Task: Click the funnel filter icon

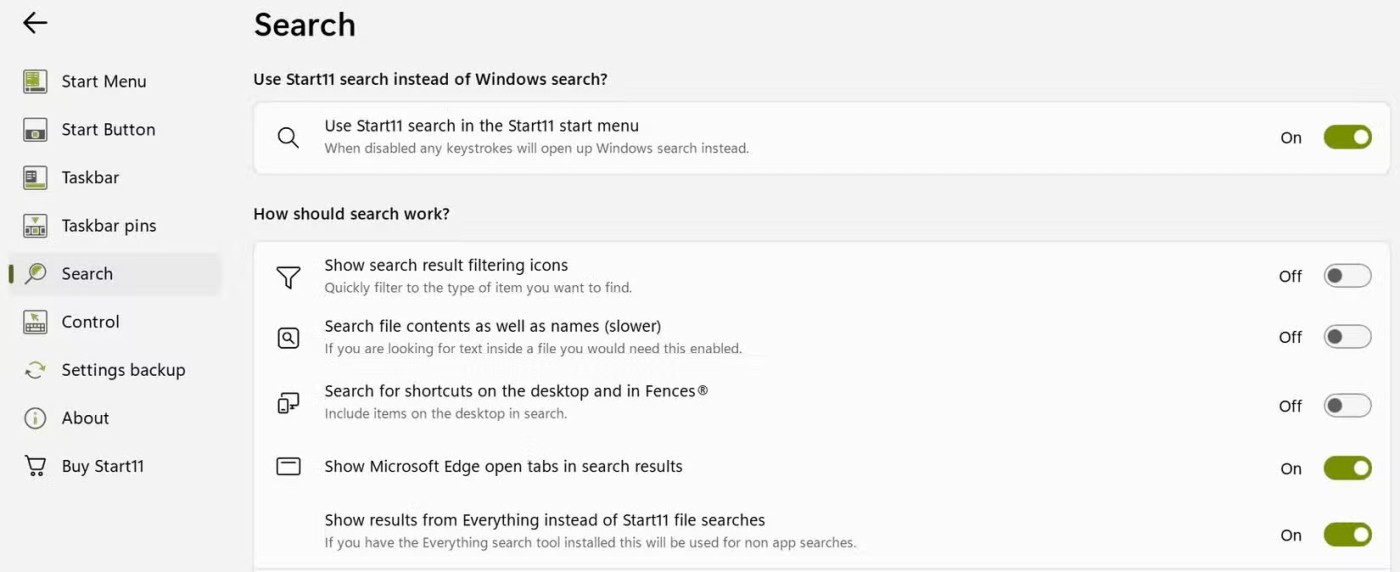Action: (288, 277)
